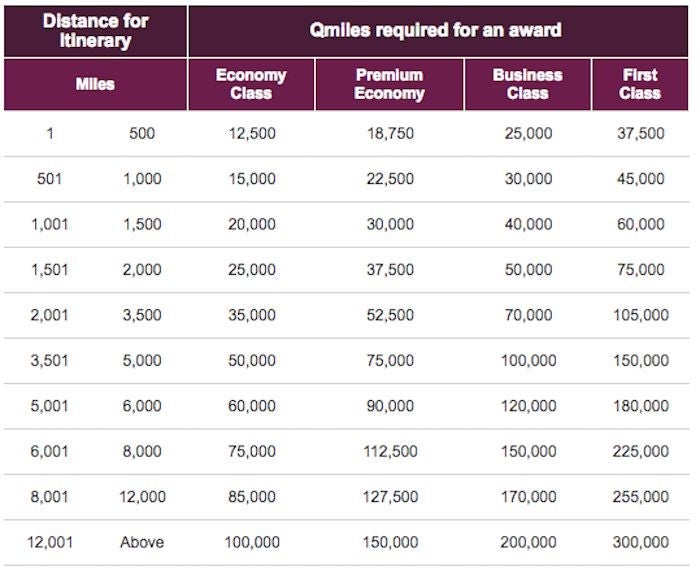The height and width of the screenshot is (575, 700).
Task: Click the 8,000 distance end value
Action: [x=142, y=451]
